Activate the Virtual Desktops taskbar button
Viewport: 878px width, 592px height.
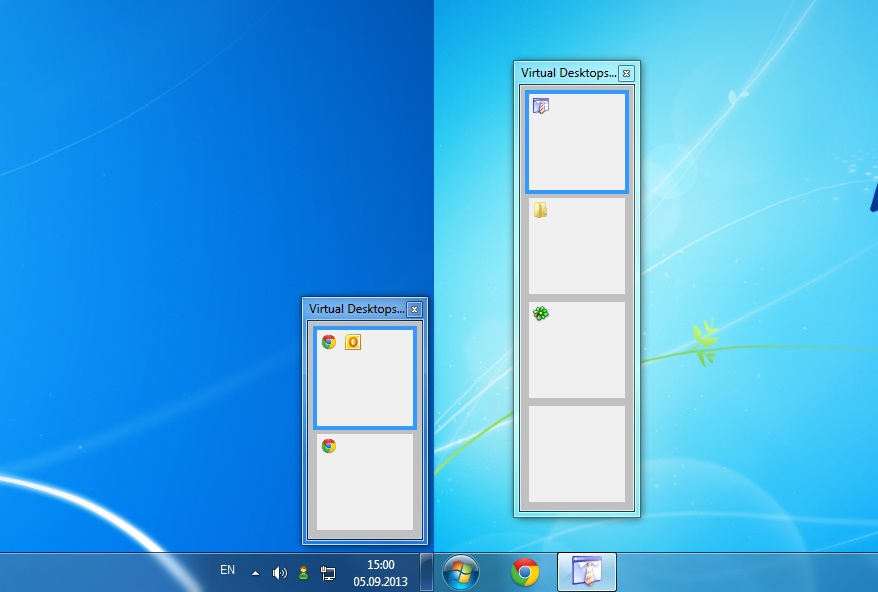point(587,572)
